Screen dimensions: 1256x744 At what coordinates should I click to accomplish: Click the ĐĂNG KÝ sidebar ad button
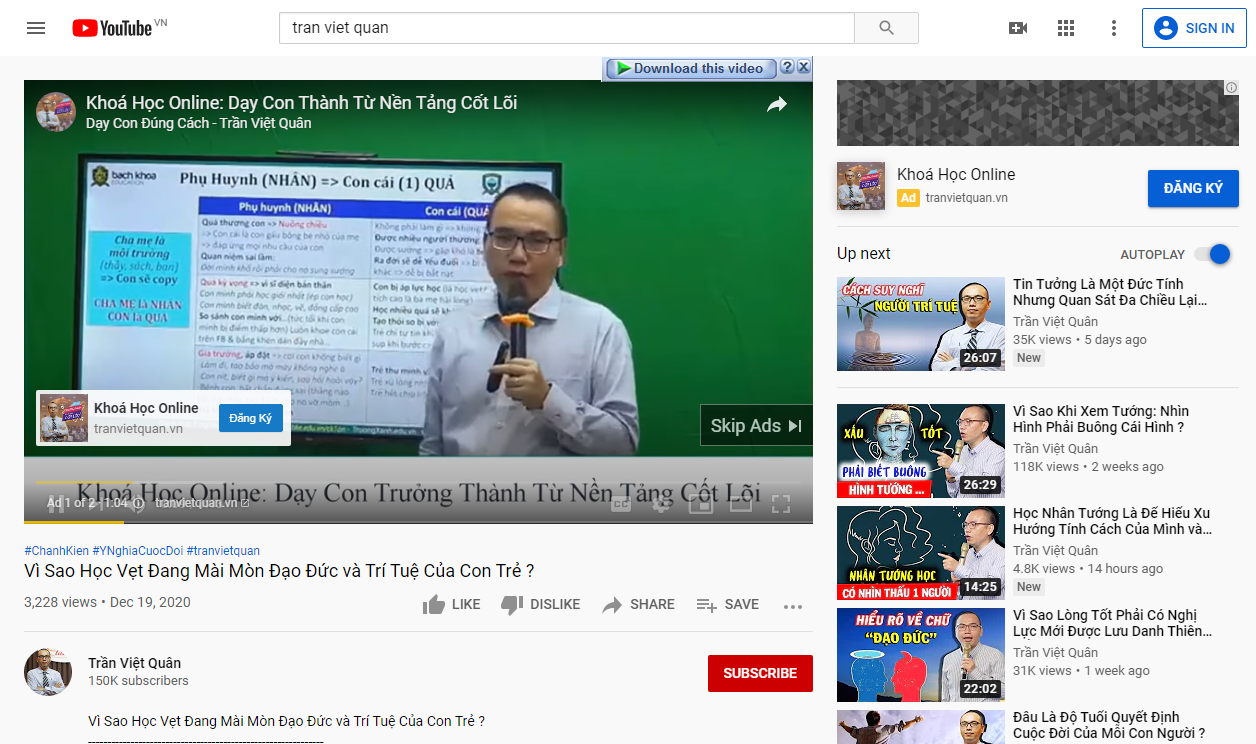(x=1193, y=188)
